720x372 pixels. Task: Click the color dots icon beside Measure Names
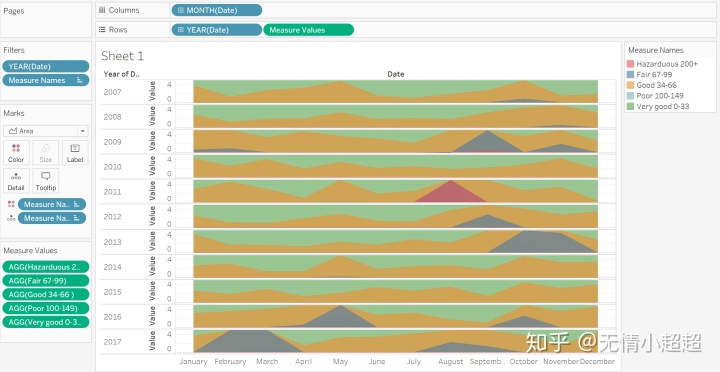pos(11,204)
